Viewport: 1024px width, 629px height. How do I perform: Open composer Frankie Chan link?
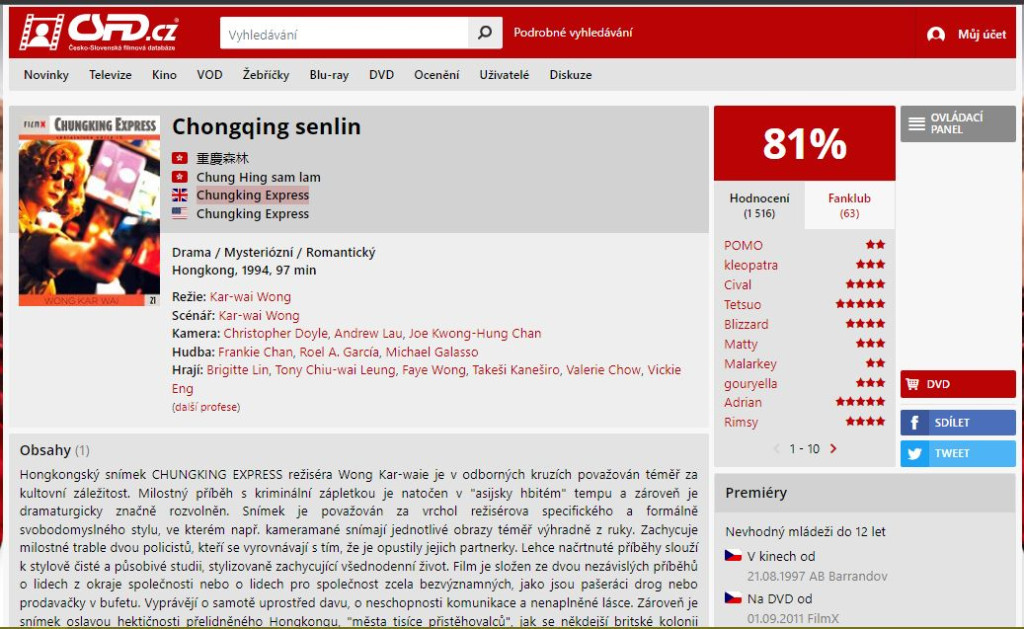(x=255, y=352)
